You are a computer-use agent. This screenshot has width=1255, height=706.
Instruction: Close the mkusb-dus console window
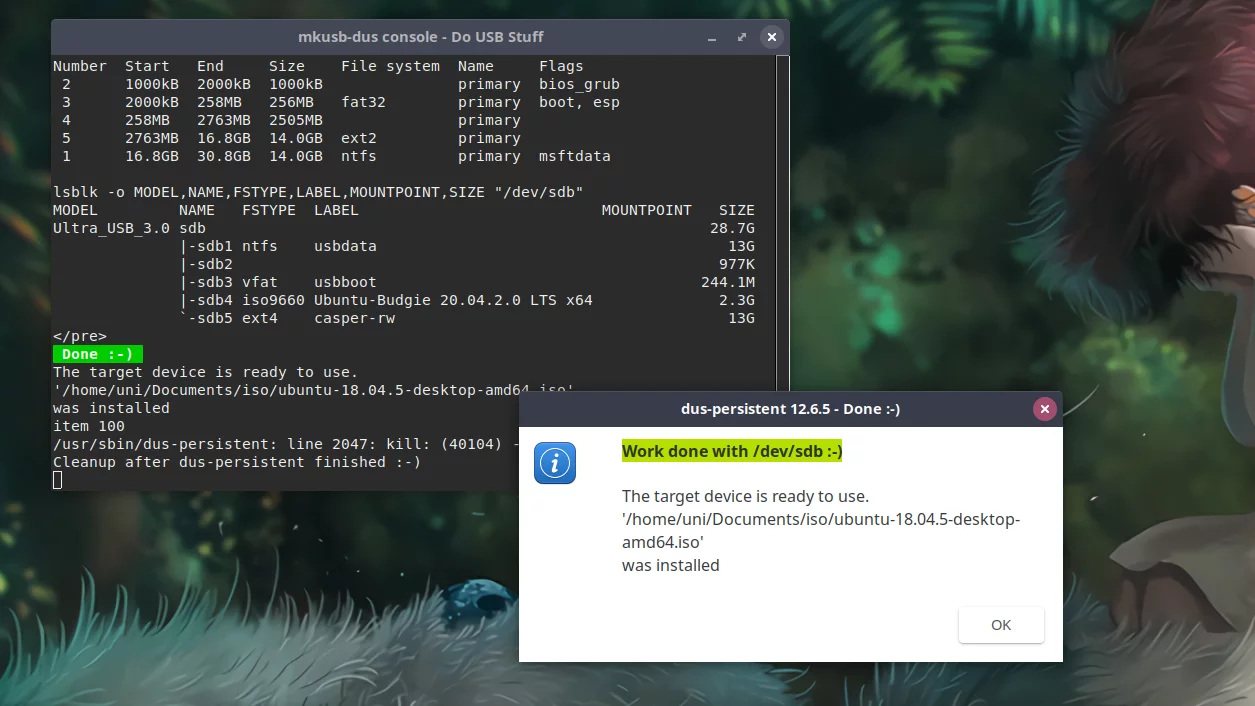tap(771, 36)
